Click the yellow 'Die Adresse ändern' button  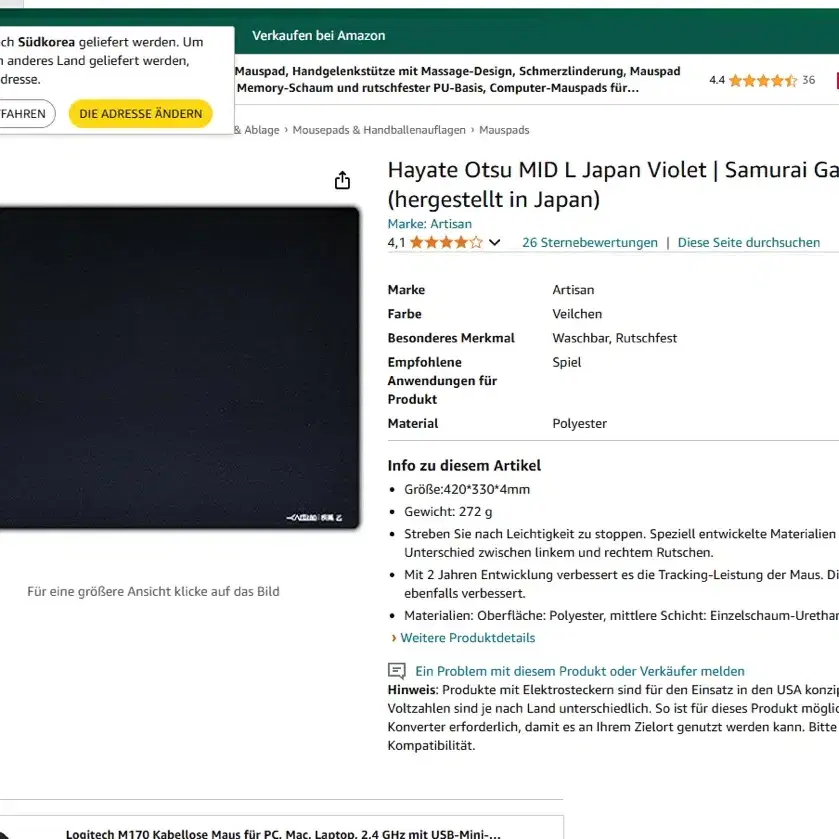(x=141, y=113)
